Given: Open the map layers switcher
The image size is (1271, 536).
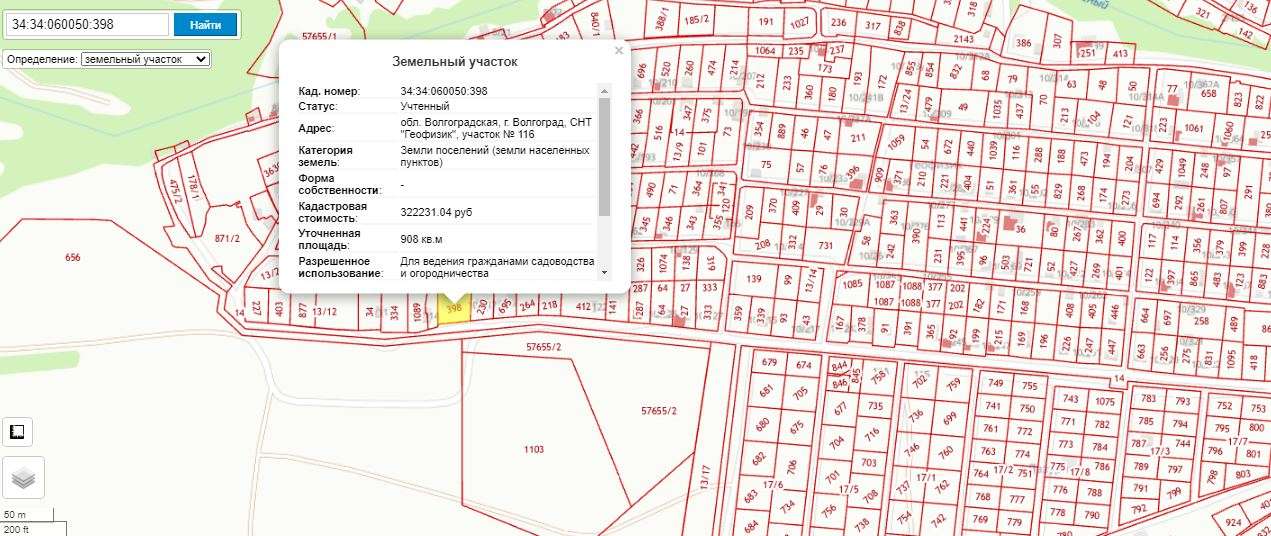Looking at the screenshot, I should point(23,478).
